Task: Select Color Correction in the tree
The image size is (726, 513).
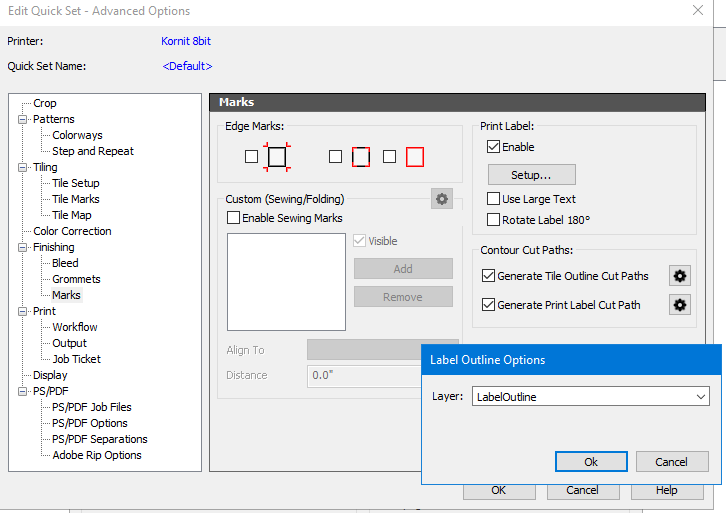Action: (x=72, y=231)
